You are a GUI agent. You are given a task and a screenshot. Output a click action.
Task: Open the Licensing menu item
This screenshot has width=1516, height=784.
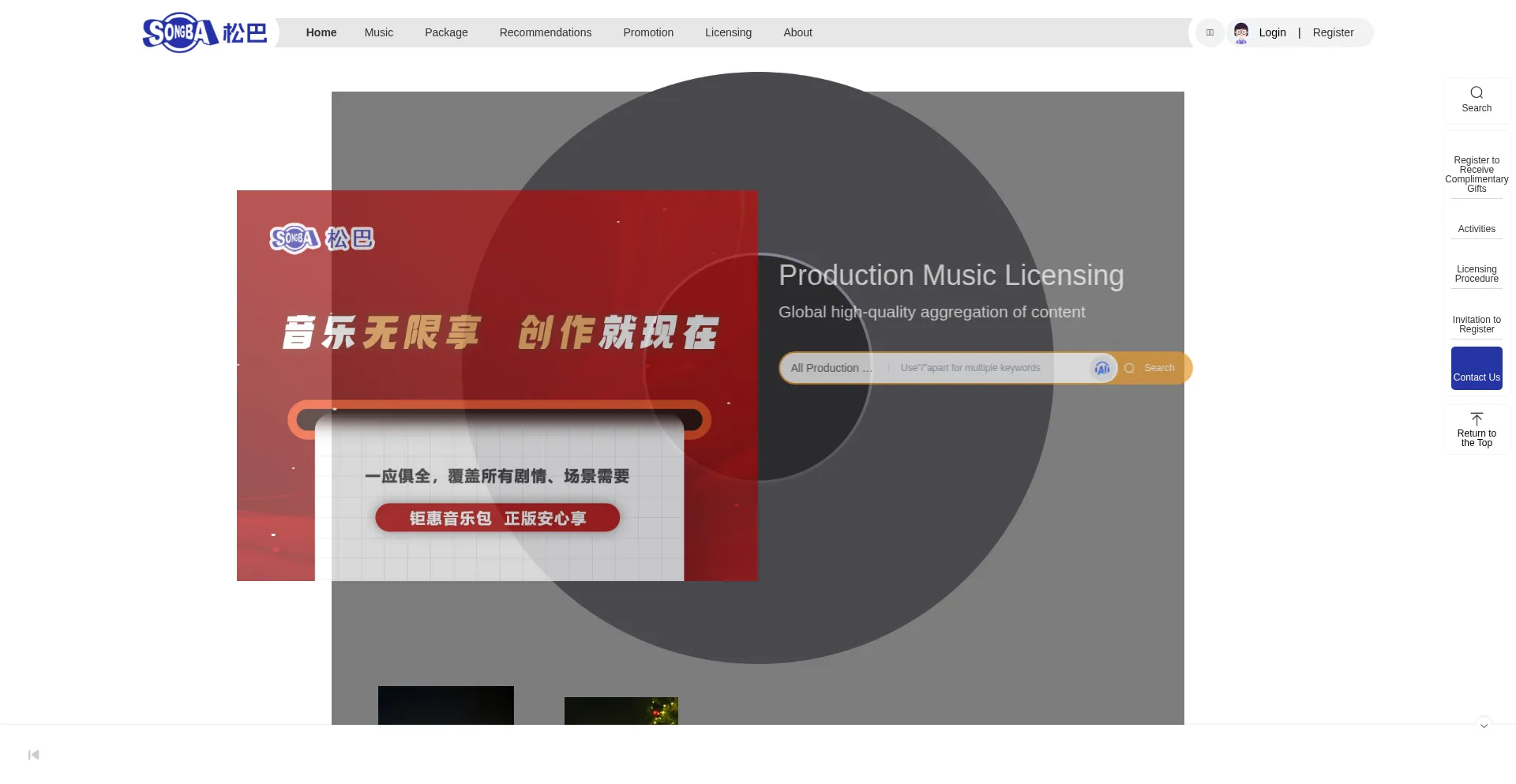(728, 32)
